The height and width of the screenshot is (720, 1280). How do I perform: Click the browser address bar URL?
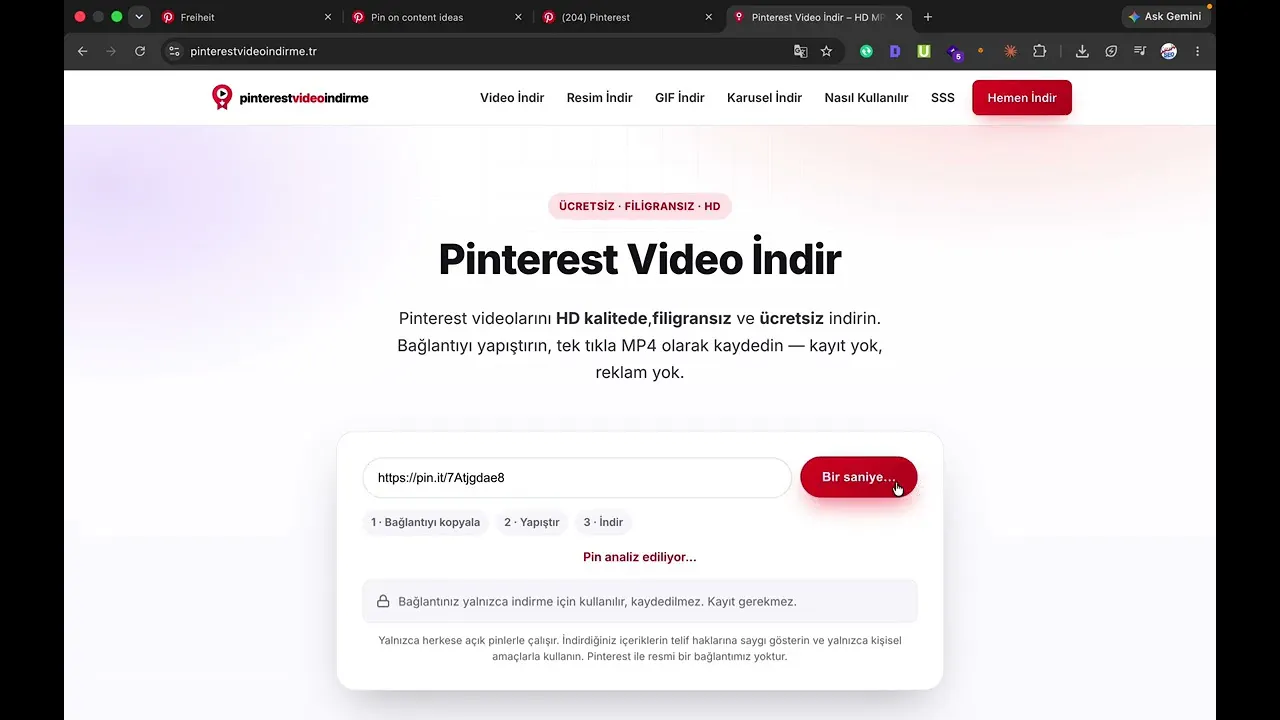tap(253, 51)
